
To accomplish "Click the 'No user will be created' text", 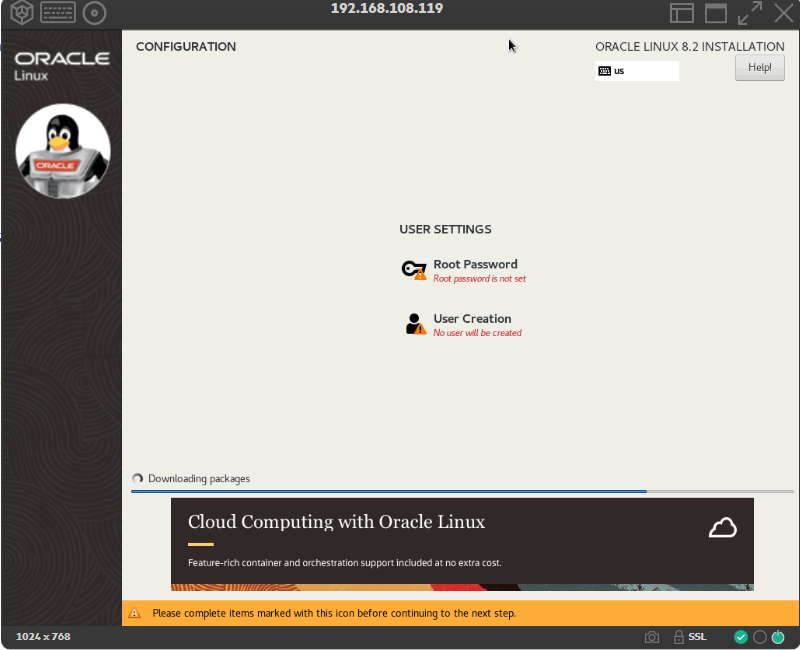I will pyautogui.click(x=478, y=333).
